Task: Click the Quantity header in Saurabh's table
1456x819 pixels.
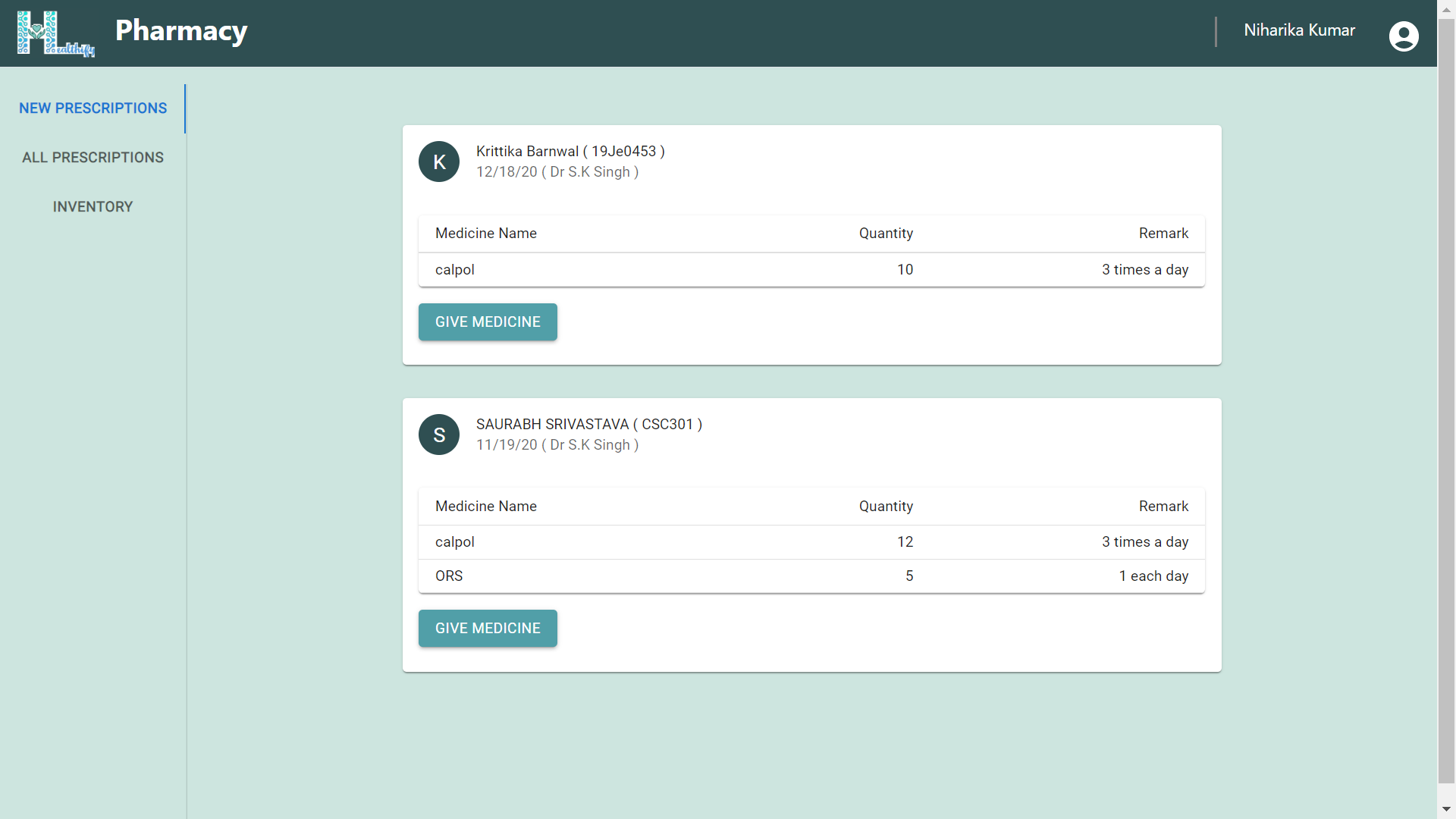Action: (885, 507)
